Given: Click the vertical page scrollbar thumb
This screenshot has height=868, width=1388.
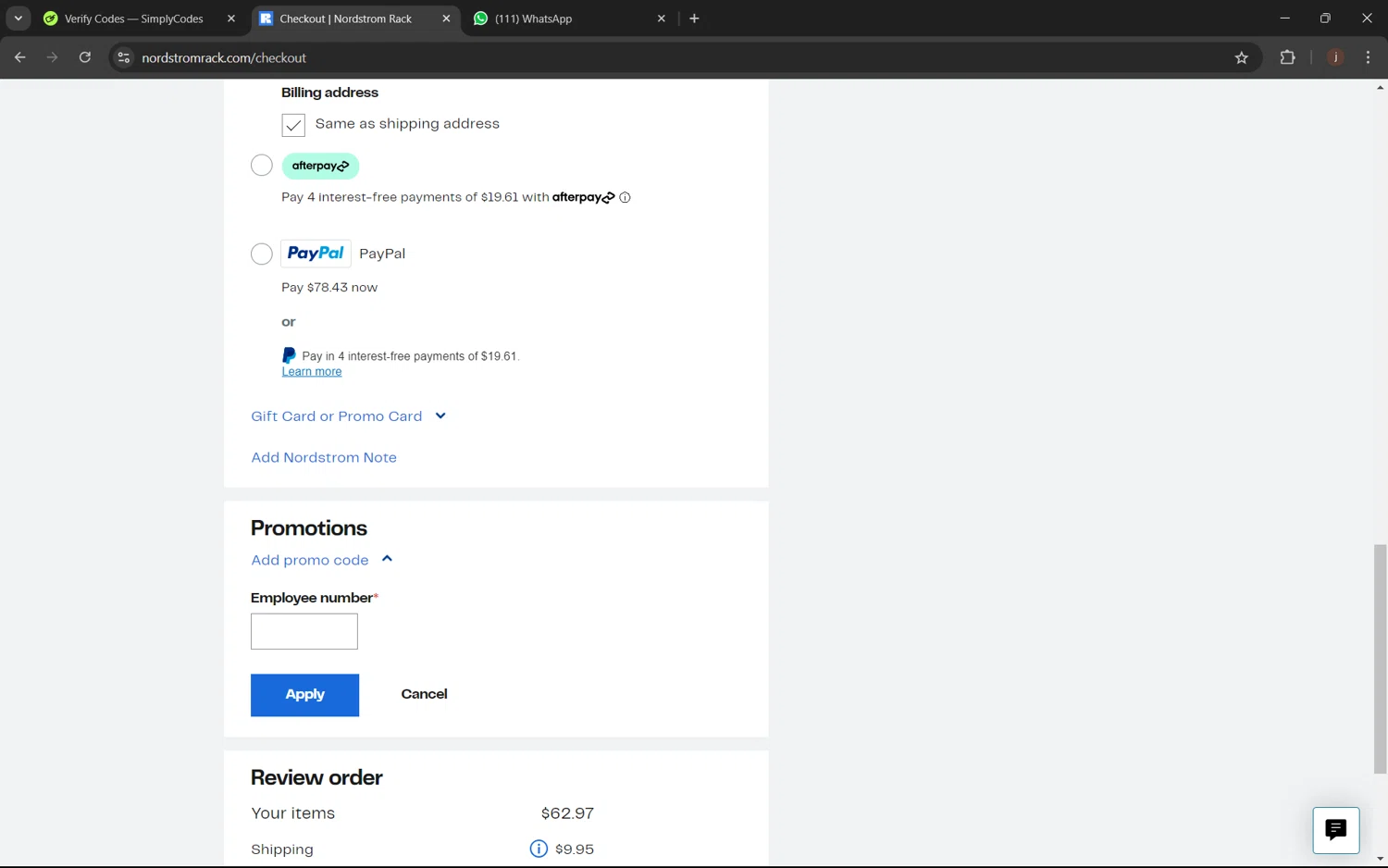Looking at the screenshot, I should pos(1380,659).
